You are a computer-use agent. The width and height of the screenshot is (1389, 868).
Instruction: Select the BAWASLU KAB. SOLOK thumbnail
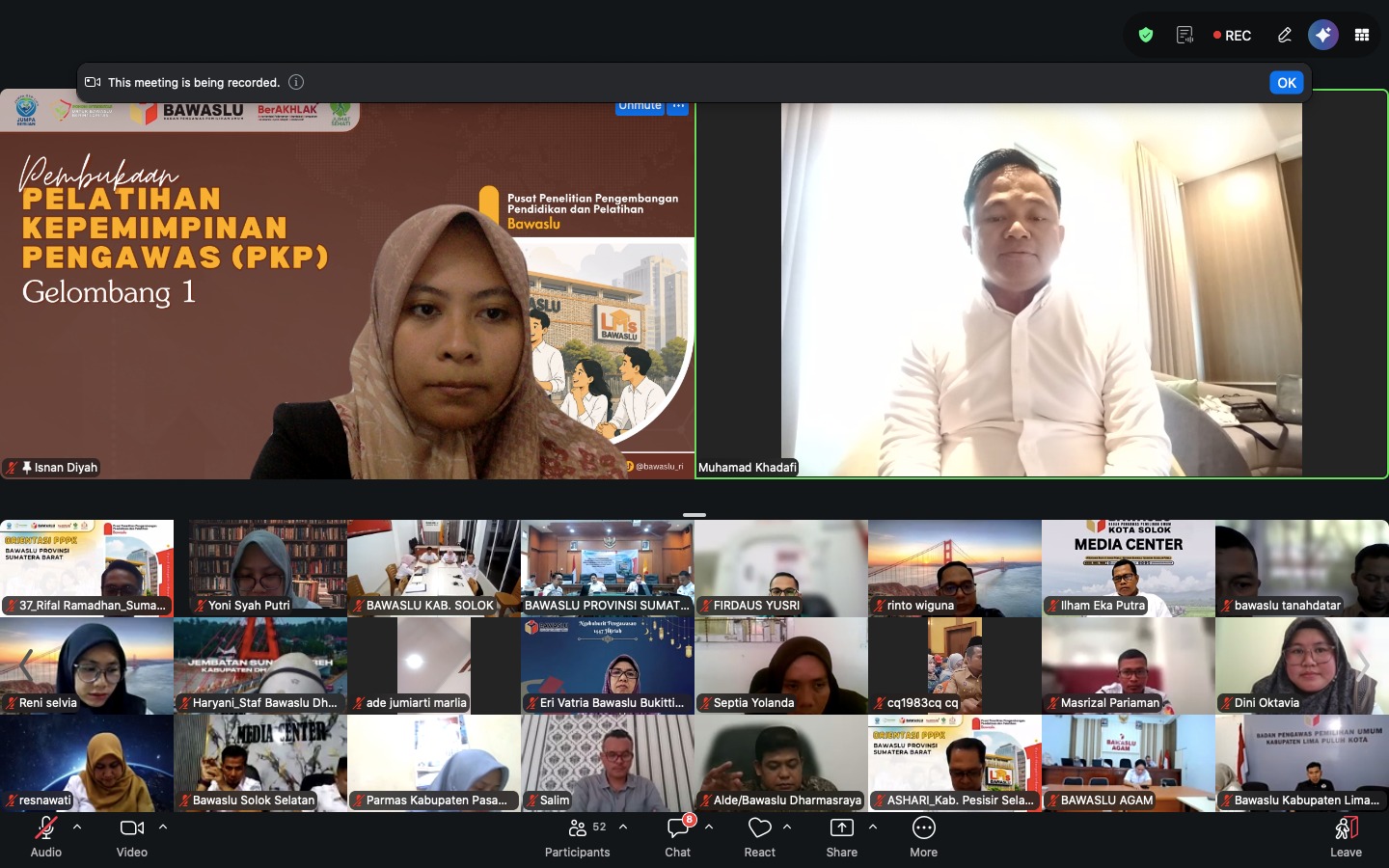(x=434, y=568)
